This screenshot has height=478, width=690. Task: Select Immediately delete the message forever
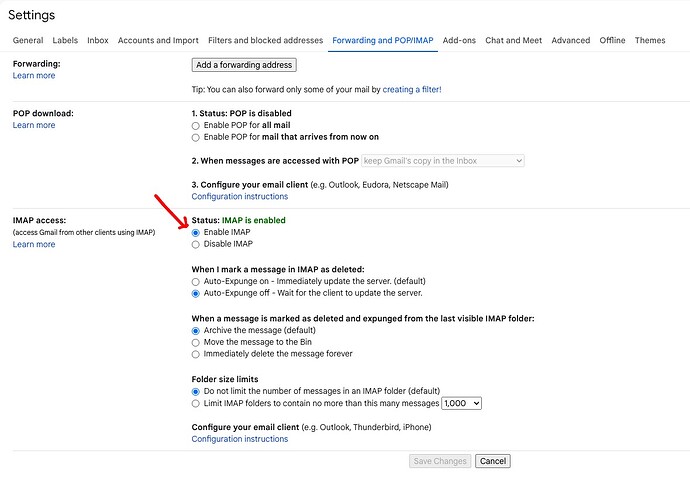pos(196,354)
